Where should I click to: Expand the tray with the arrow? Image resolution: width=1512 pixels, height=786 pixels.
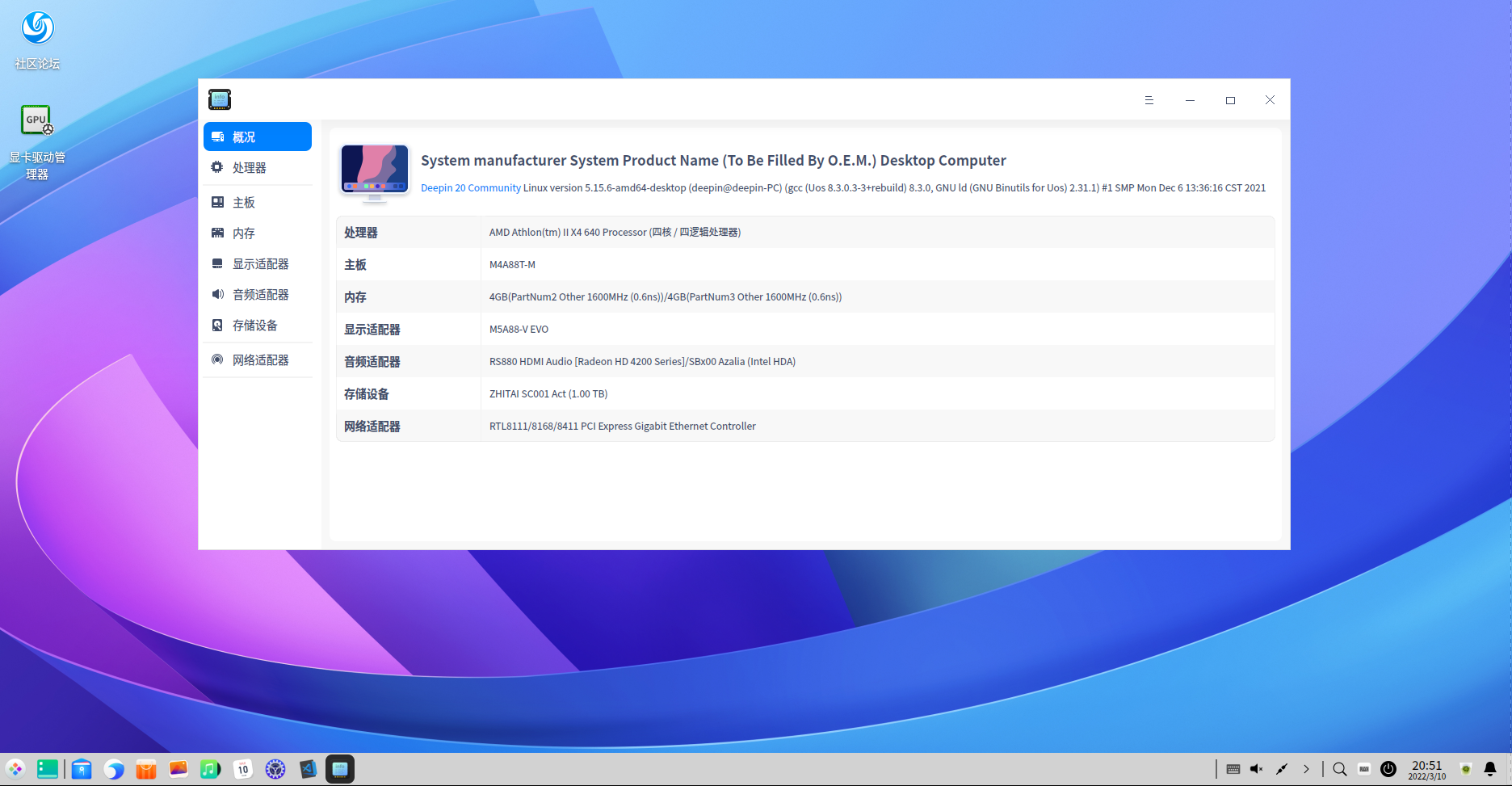click(x=1306, y=769)
